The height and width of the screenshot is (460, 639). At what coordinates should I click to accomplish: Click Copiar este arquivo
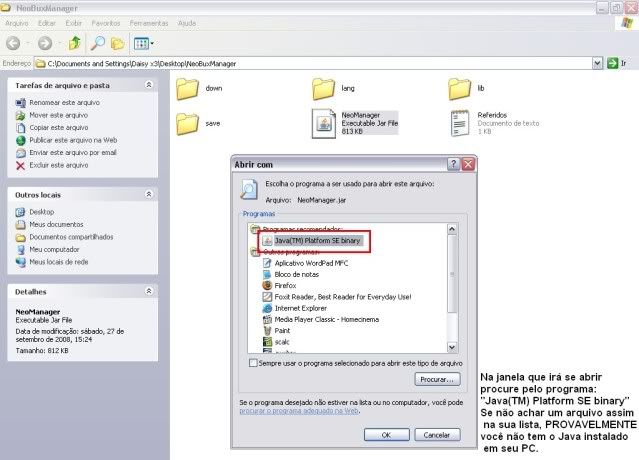click(59, 128)
